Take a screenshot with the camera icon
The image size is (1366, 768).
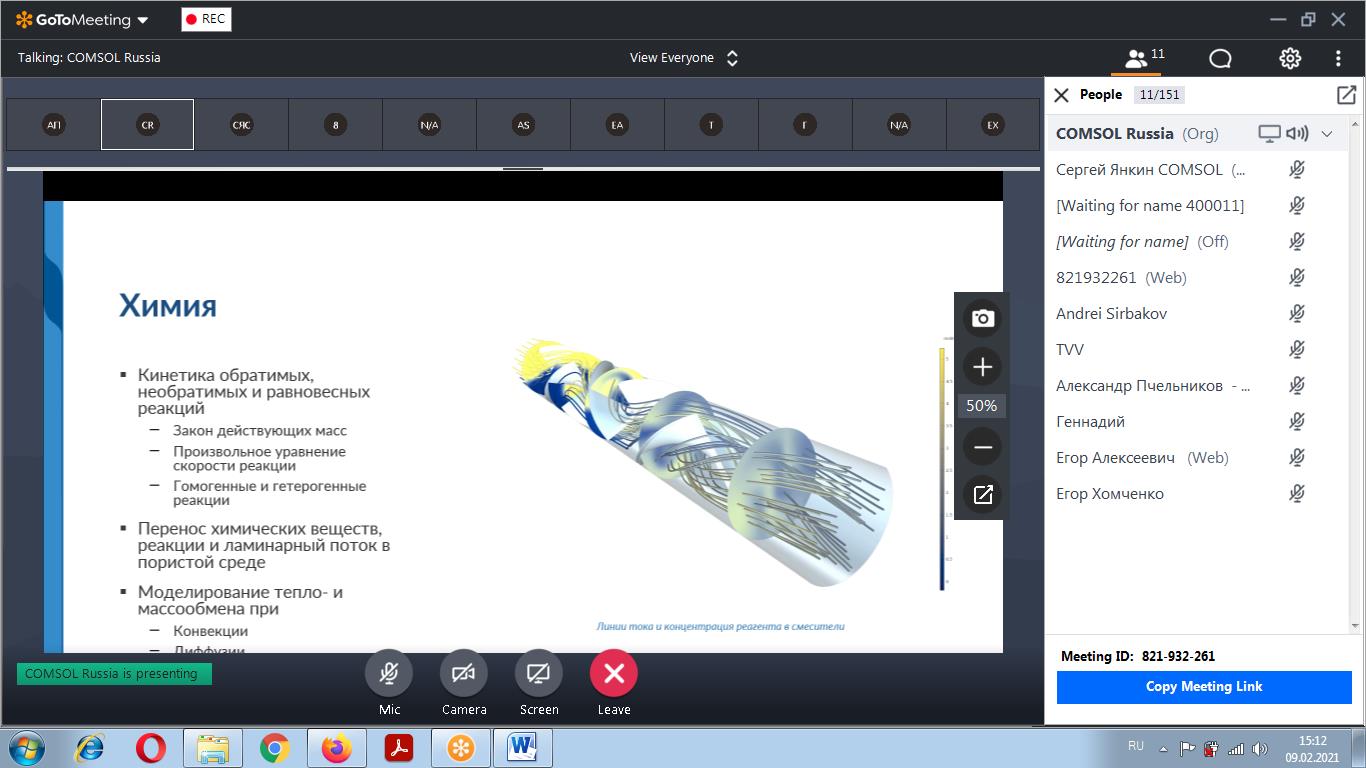pyautogui.click(x=982, y=318)
